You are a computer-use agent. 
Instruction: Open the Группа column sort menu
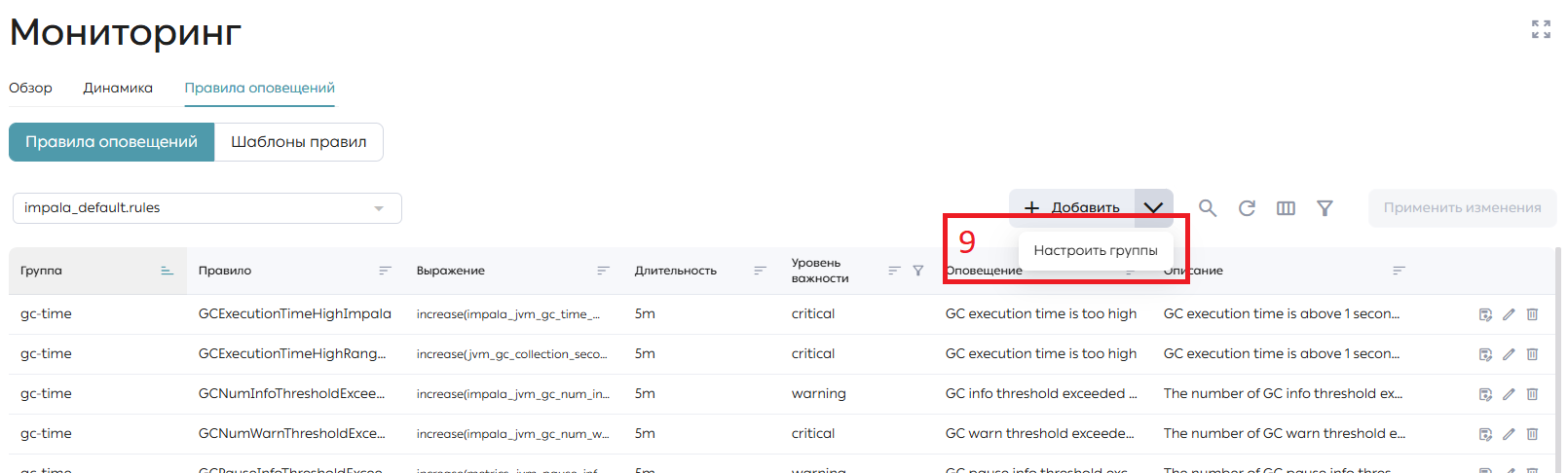(167, 271)
